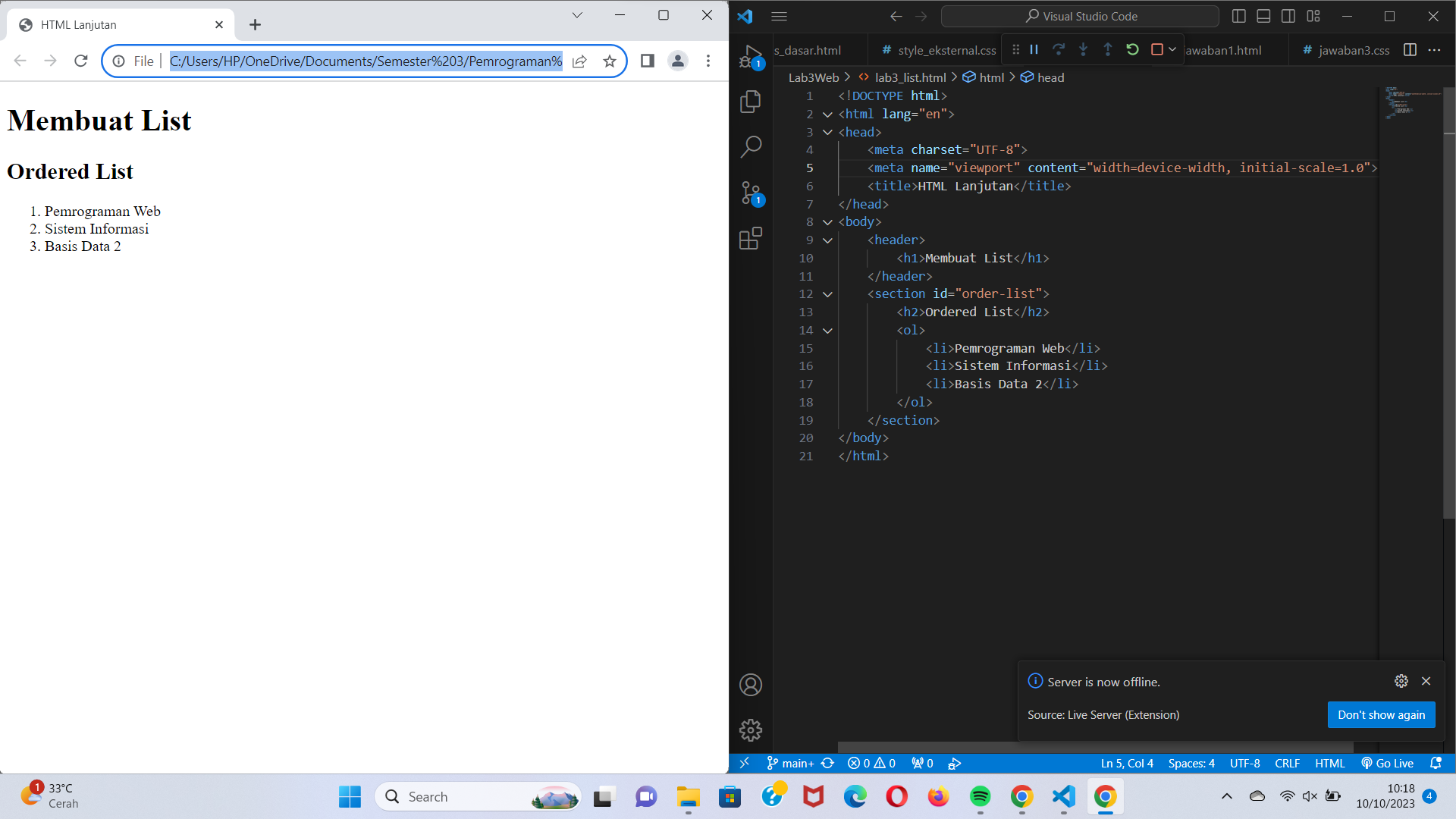
Task: Open the Source Control view
Action: click(x=751, y=193)
